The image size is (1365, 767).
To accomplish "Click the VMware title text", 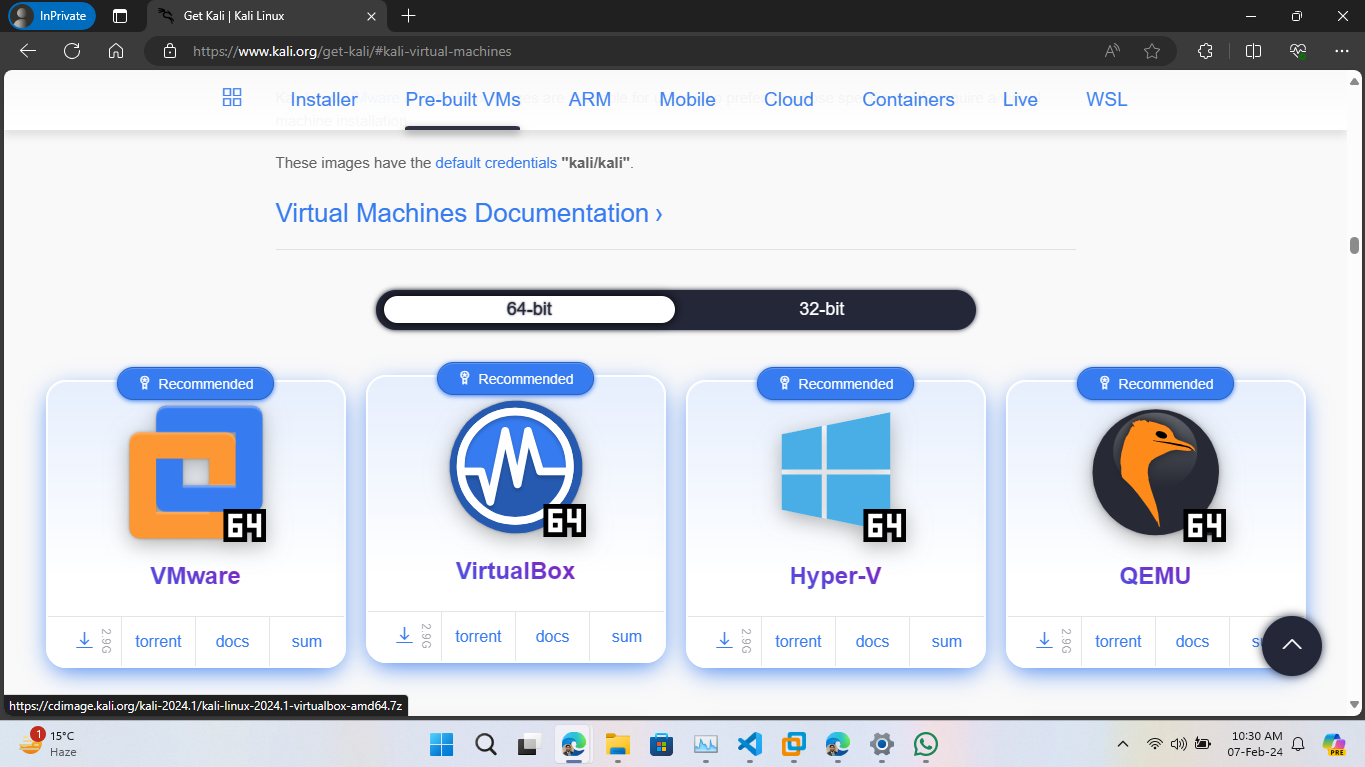I will [x=195, y=576].
